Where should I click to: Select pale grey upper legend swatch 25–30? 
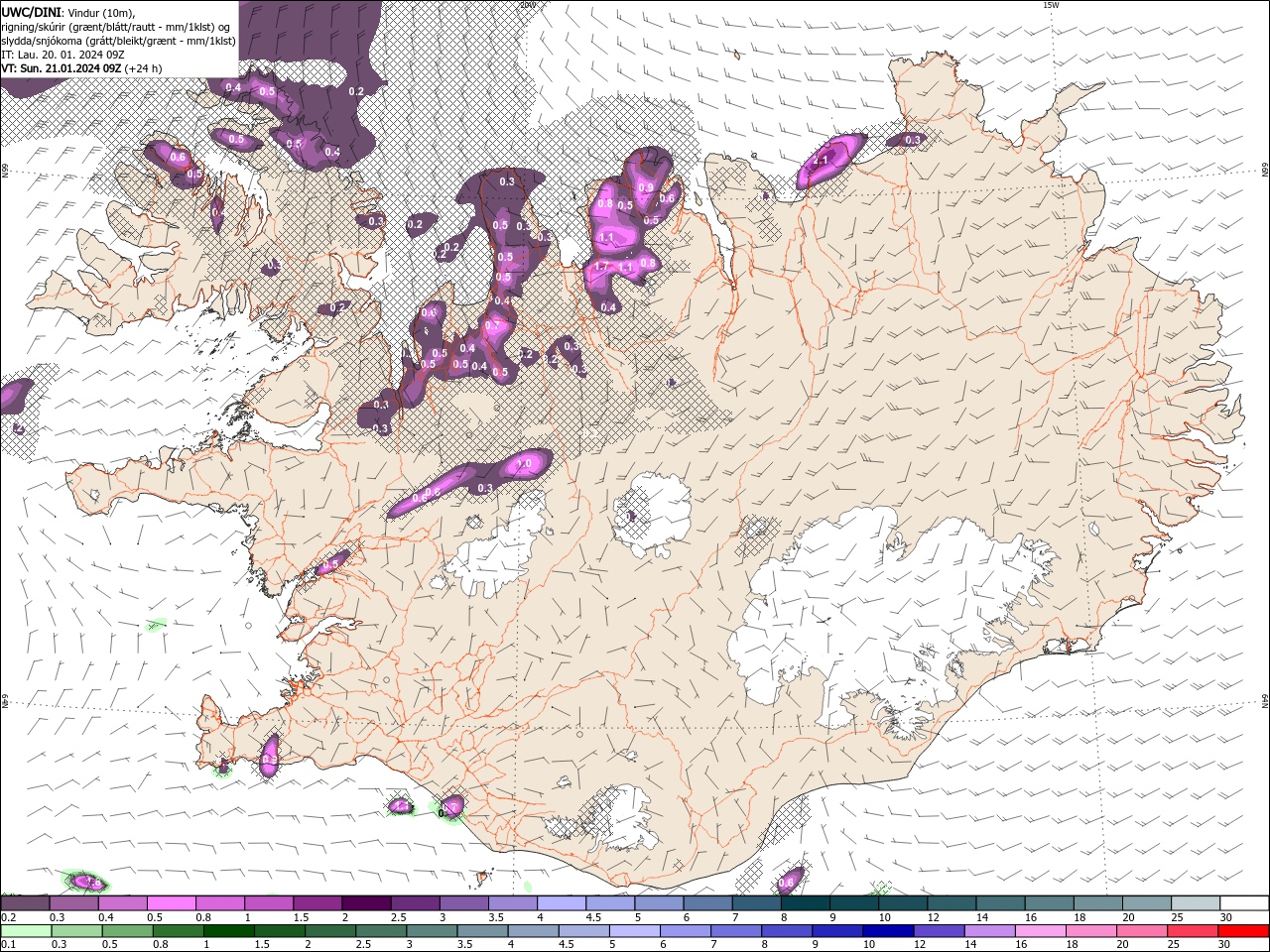1196,903
